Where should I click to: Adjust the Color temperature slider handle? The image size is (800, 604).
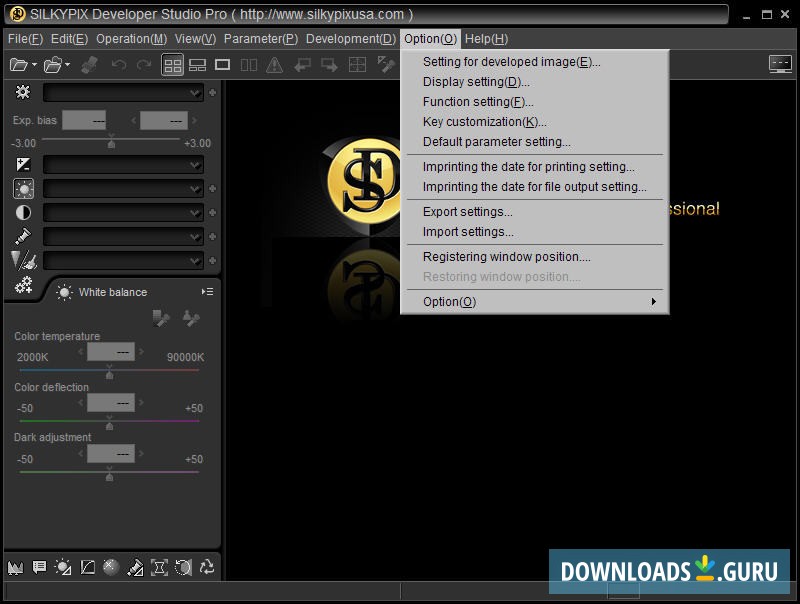[109, 373]
